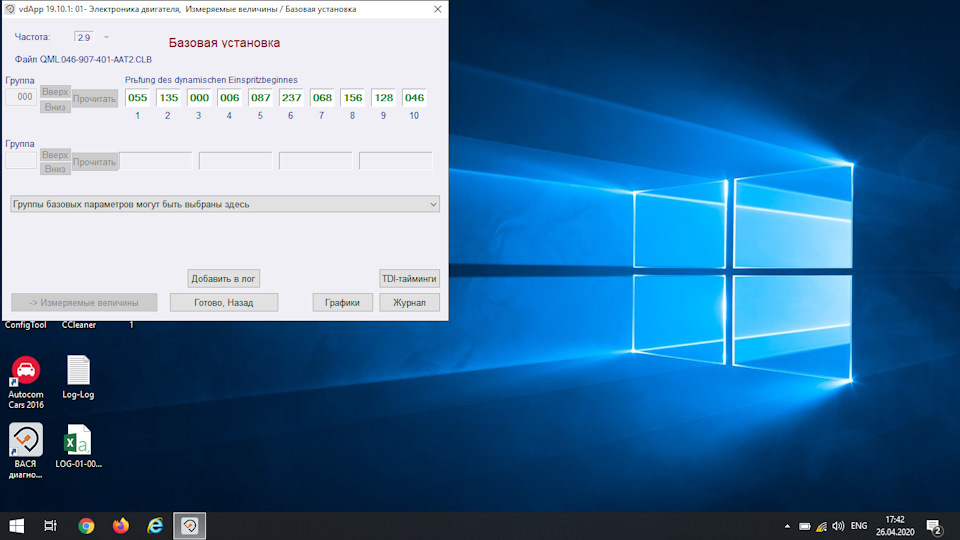Switch ENG input language indicator

(x=859, y=526)
